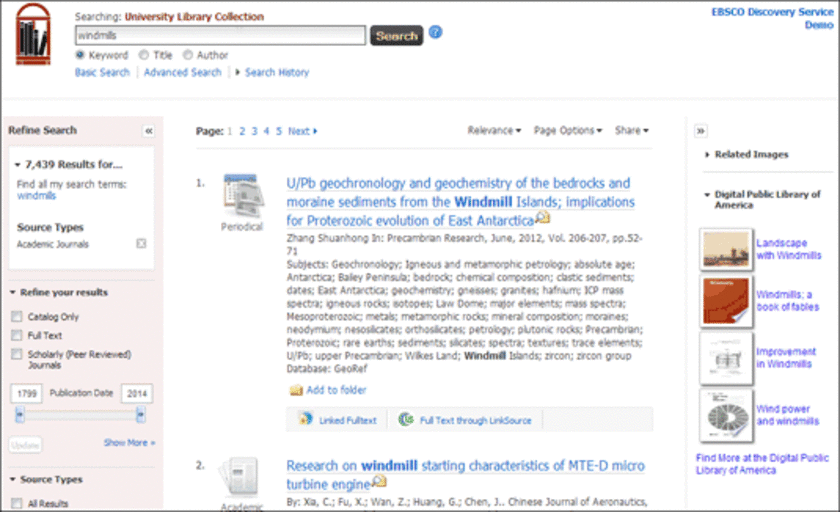Viewport: 840px width, 512px height.
Task: Click the library books logo
Action: coord(33,34)
